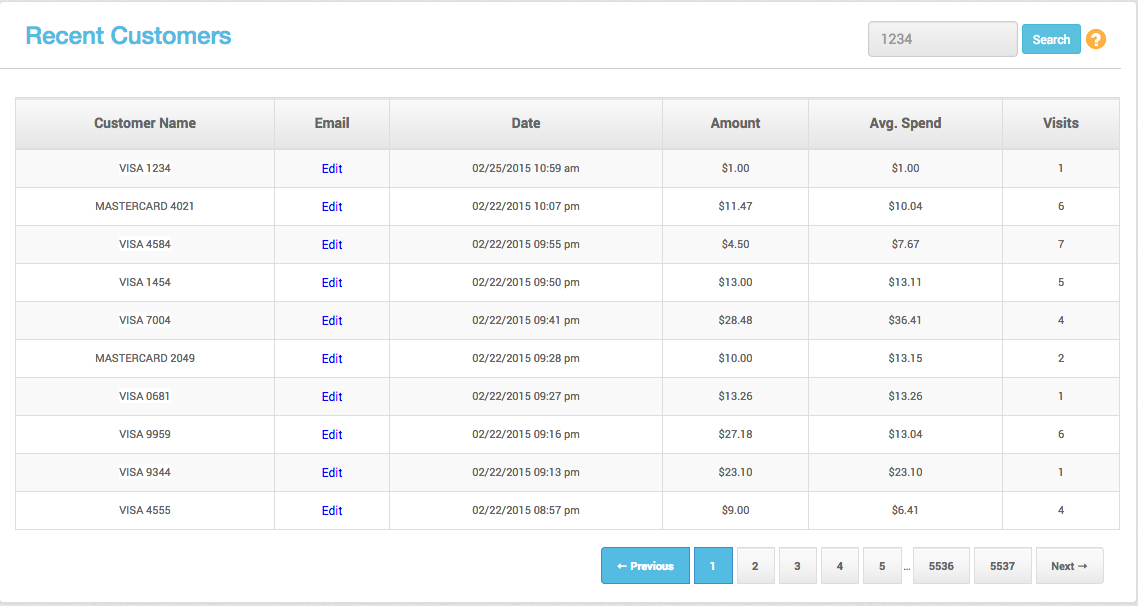Click the Visits column header
The height and width of the screenshot is (606, 1138).
coord(1060,123)
